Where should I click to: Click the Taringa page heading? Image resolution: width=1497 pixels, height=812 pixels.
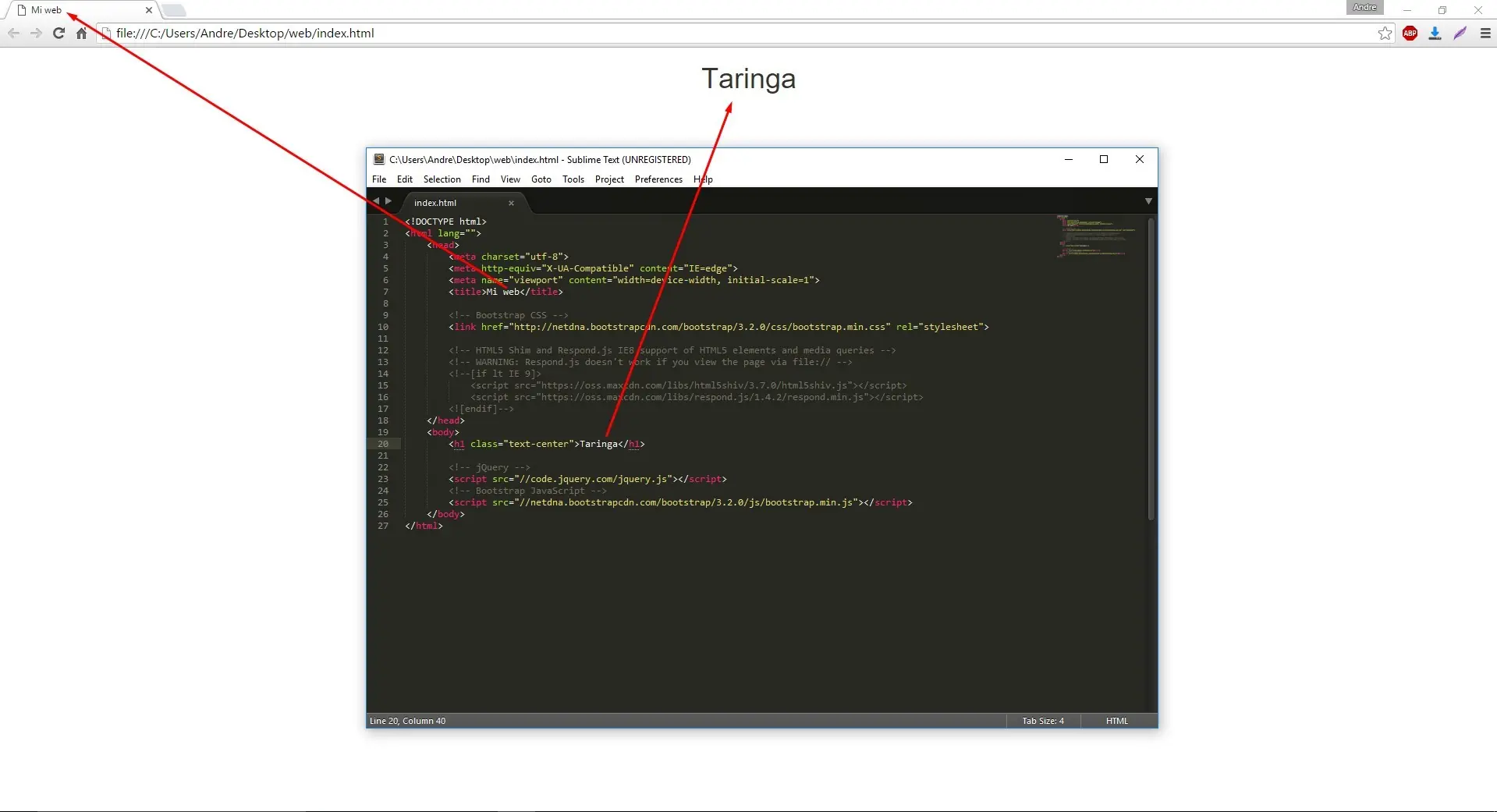coord(748,79)
